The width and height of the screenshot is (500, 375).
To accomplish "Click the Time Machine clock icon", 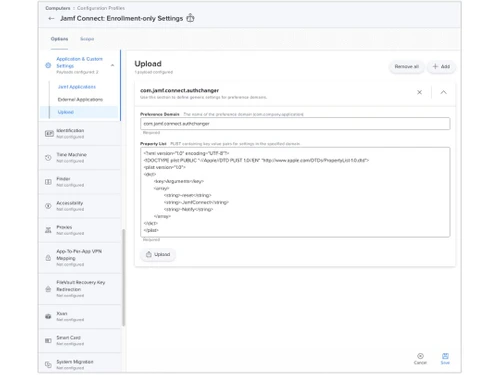I will (48, 158).
